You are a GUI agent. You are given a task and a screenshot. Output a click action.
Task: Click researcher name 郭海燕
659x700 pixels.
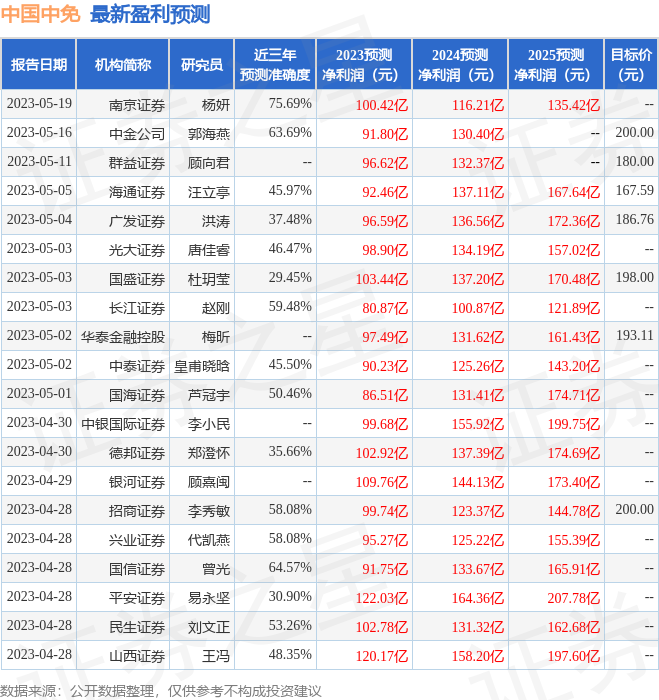[x=209, y=134]
